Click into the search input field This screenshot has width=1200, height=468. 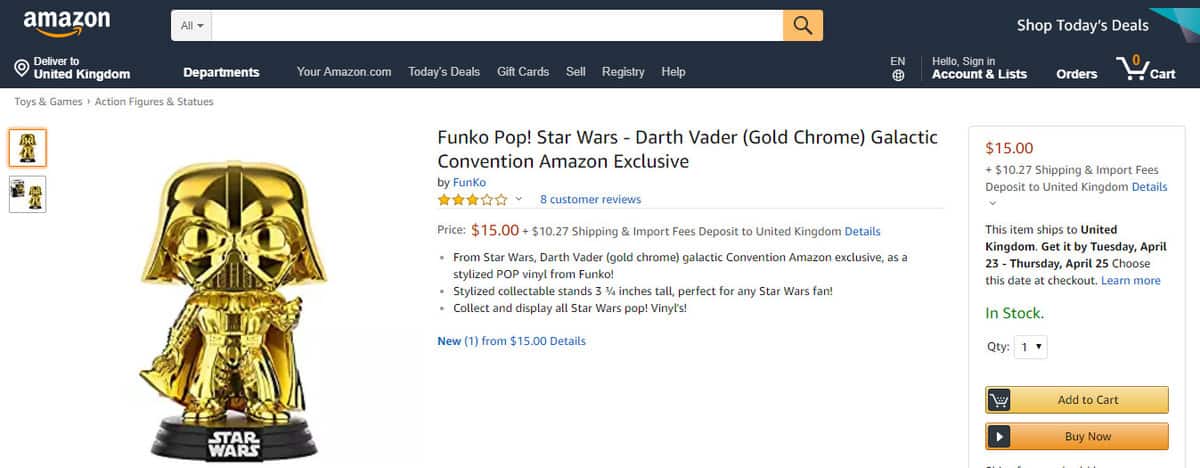(497, 25)
